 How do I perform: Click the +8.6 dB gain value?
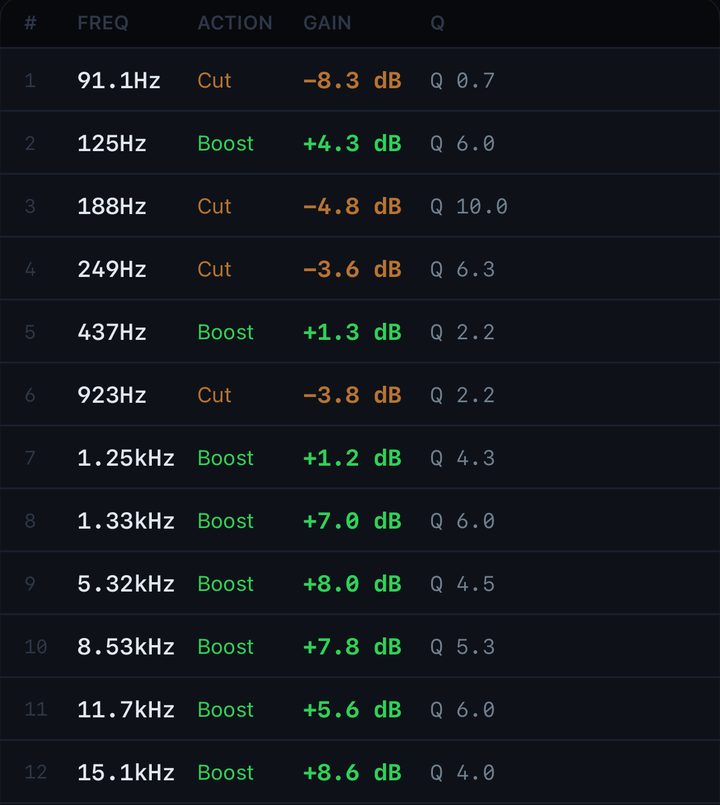(352, 773)
